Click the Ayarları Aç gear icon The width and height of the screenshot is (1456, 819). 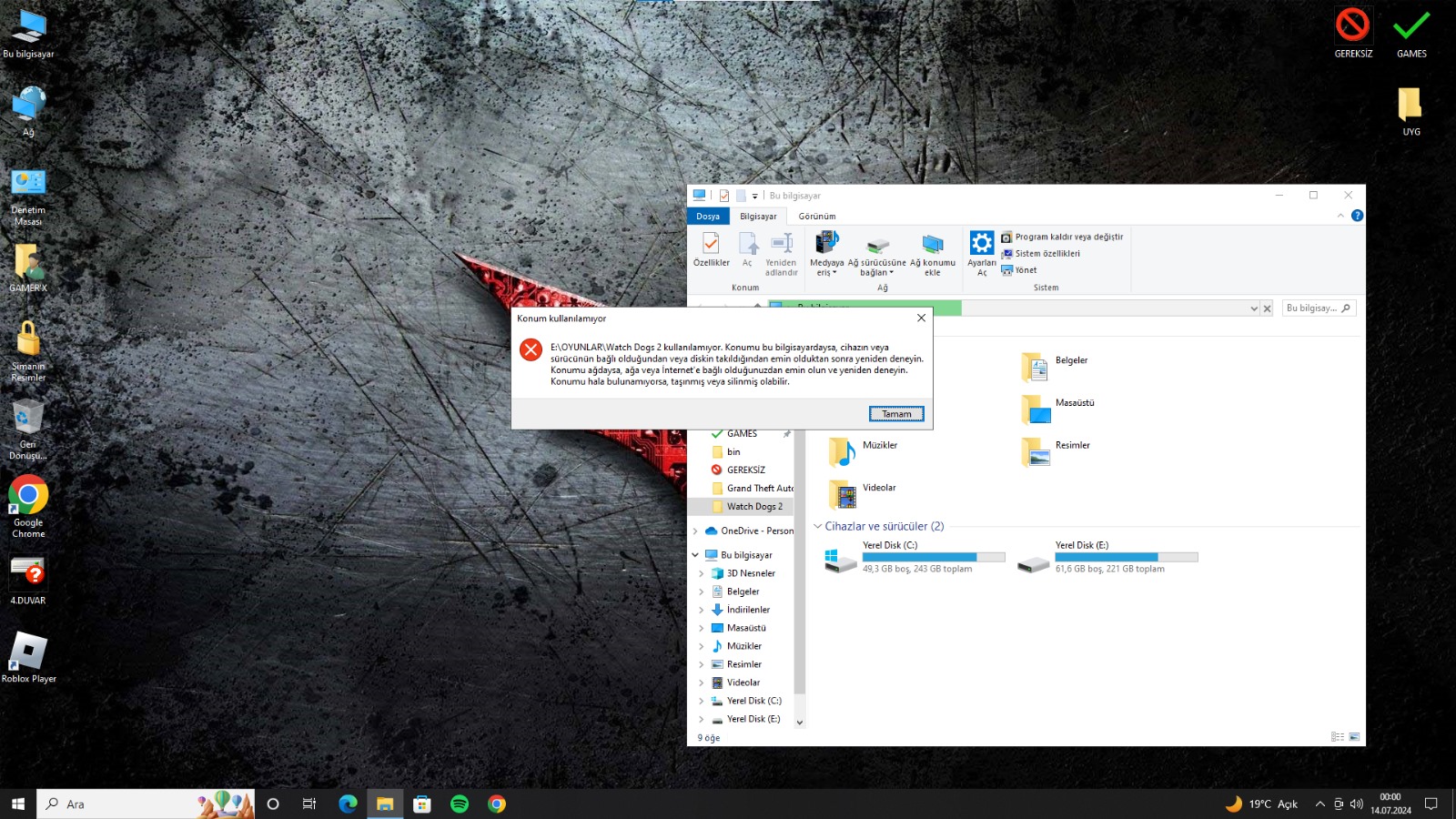tap(982, 254)
